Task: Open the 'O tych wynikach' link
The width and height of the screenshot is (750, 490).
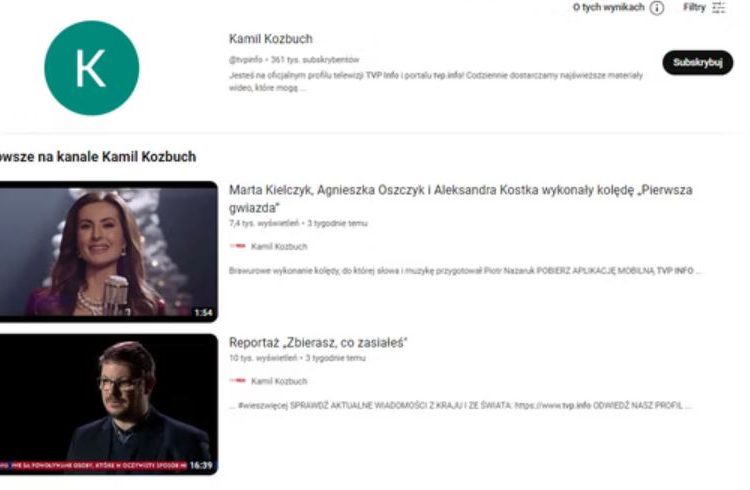Action: tap(608, 8)
